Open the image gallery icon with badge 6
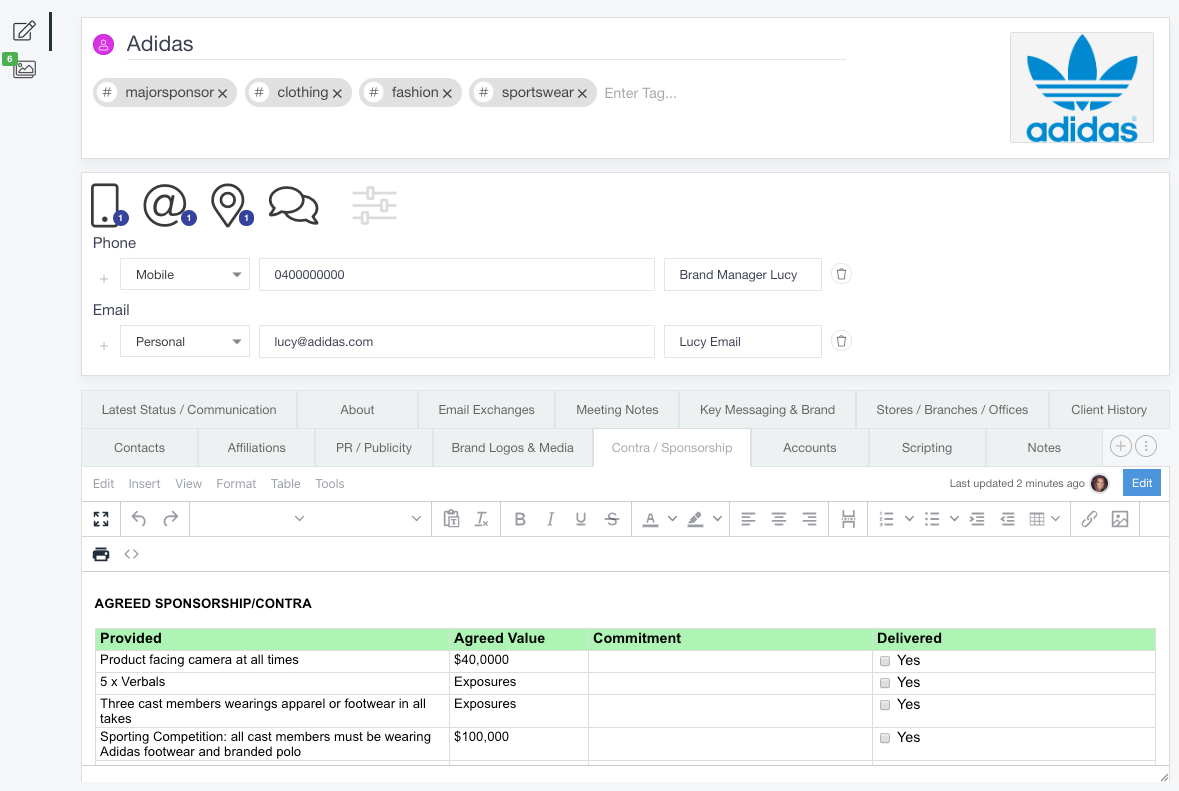The height and width of the screenshot is (791, 1179). [x=24, y=69]
